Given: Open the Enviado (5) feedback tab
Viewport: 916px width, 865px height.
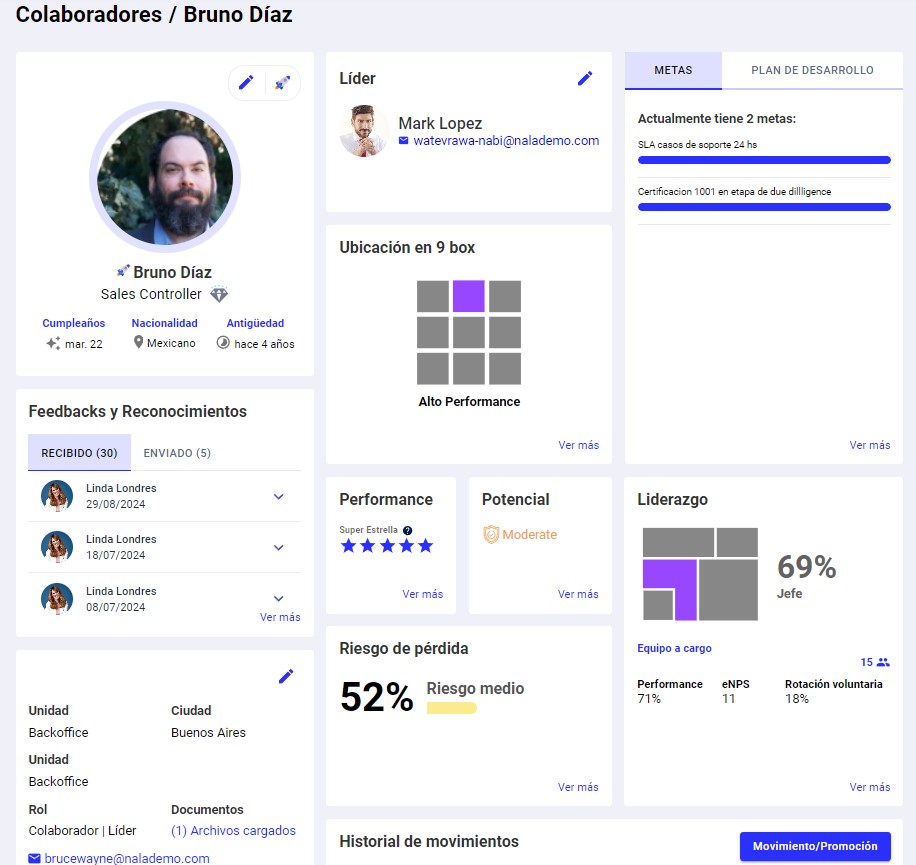Looking at the screenshot, I should click(177, 453).
